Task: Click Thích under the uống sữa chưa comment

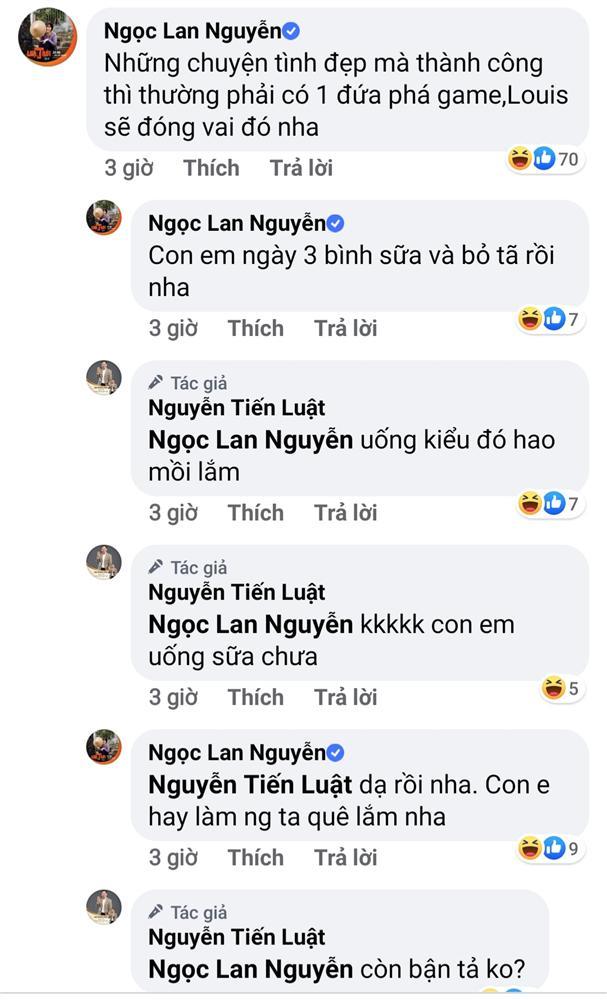Action: point(256,697)
